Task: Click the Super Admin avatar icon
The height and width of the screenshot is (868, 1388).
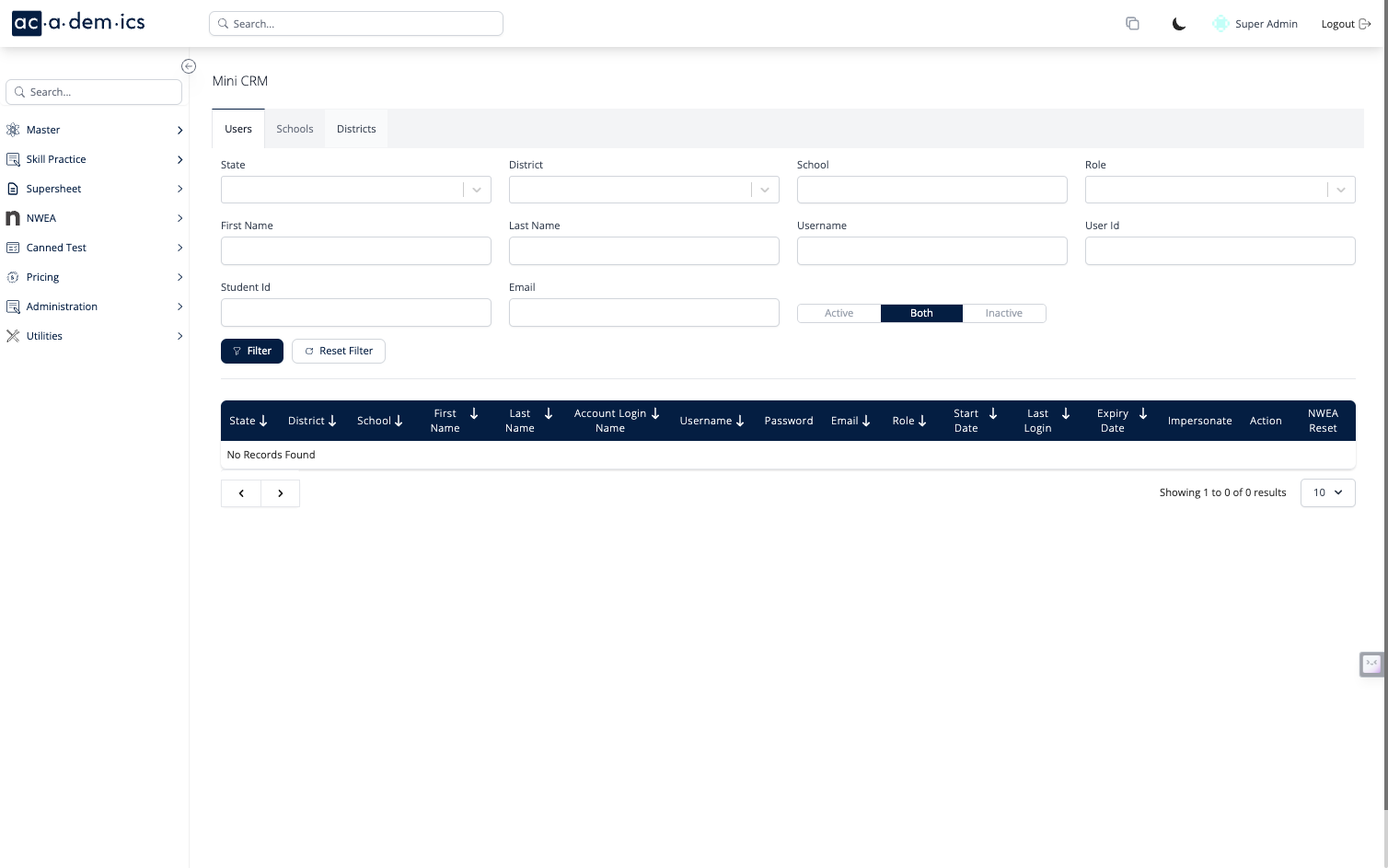Action: (1220, 24)
